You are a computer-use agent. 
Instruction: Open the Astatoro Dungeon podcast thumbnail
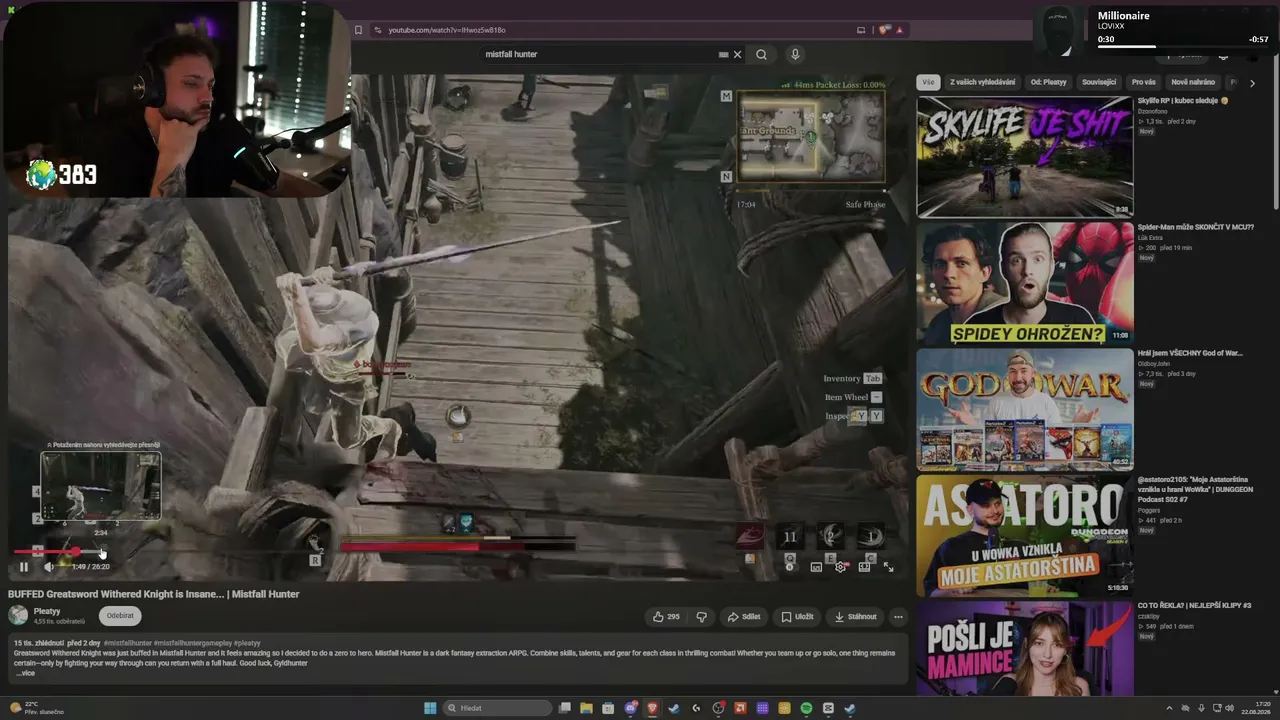click(x=1025, y=535)
